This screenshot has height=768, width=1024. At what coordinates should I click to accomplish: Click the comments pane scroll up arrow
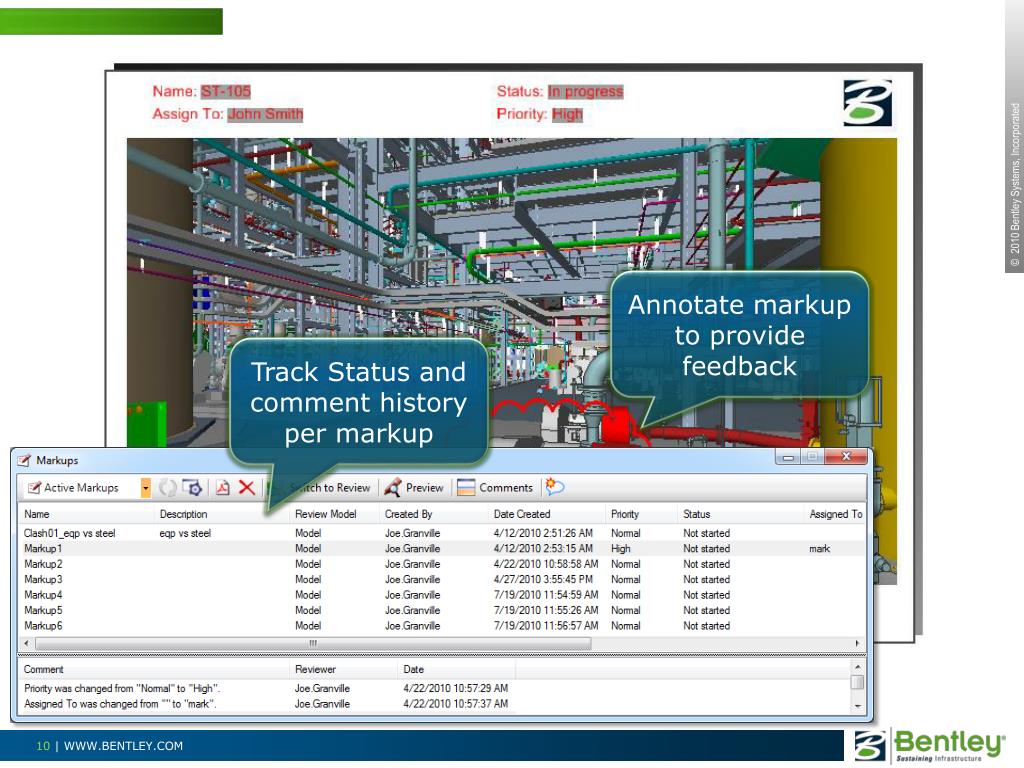tap(857, 666)
